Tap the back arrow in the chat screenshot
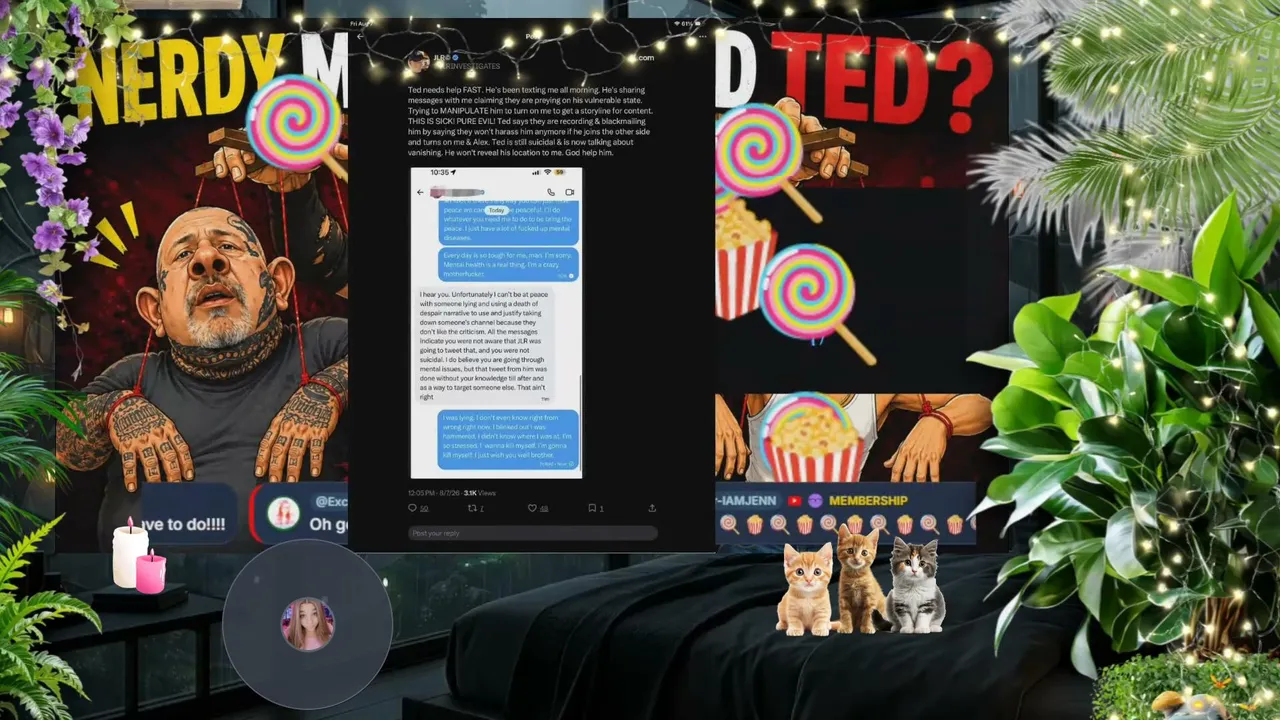Image resolution: width=1280 pixels, height=720 pixels. click(x=421, y=192)
